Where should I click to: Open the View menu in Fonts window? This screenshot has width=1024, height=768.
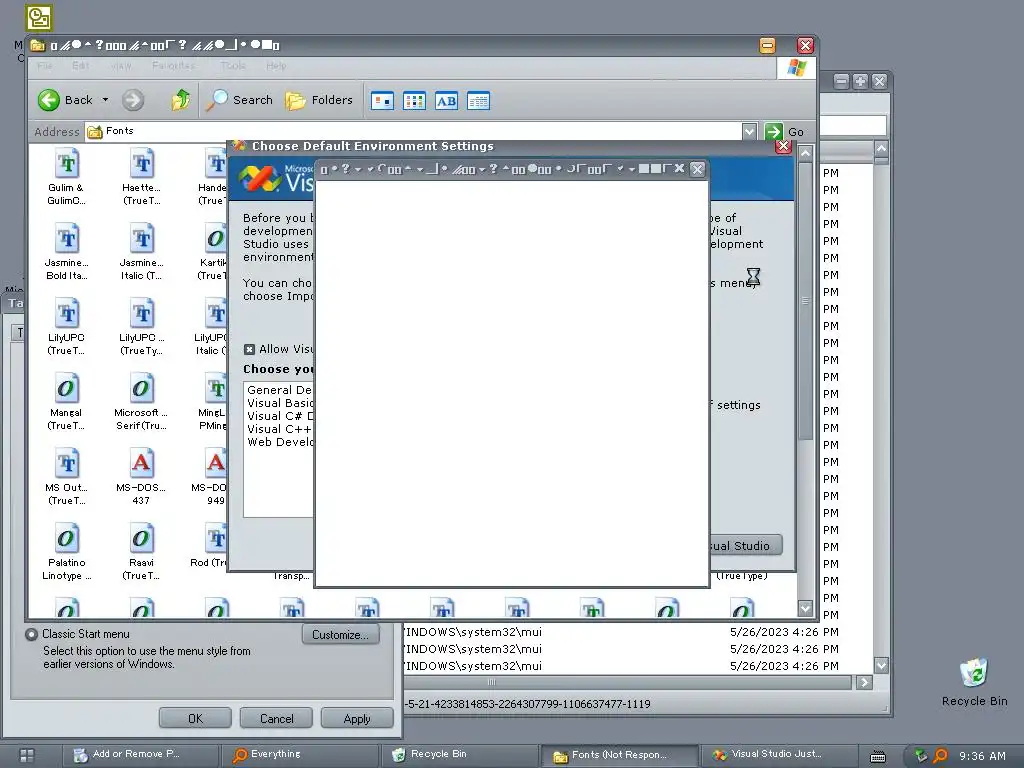click(x=121, y=66)
